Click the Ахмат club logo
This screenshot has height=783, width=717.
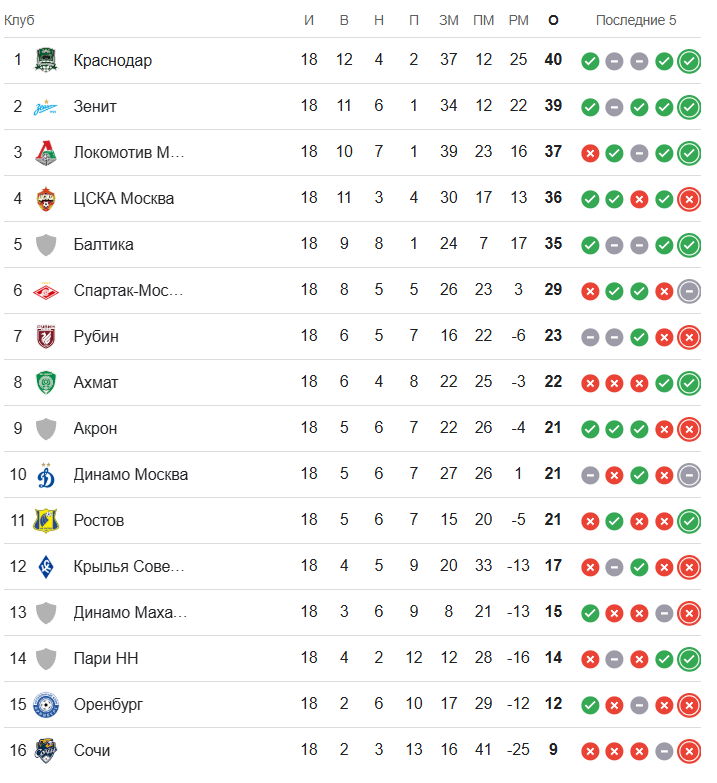46,382
